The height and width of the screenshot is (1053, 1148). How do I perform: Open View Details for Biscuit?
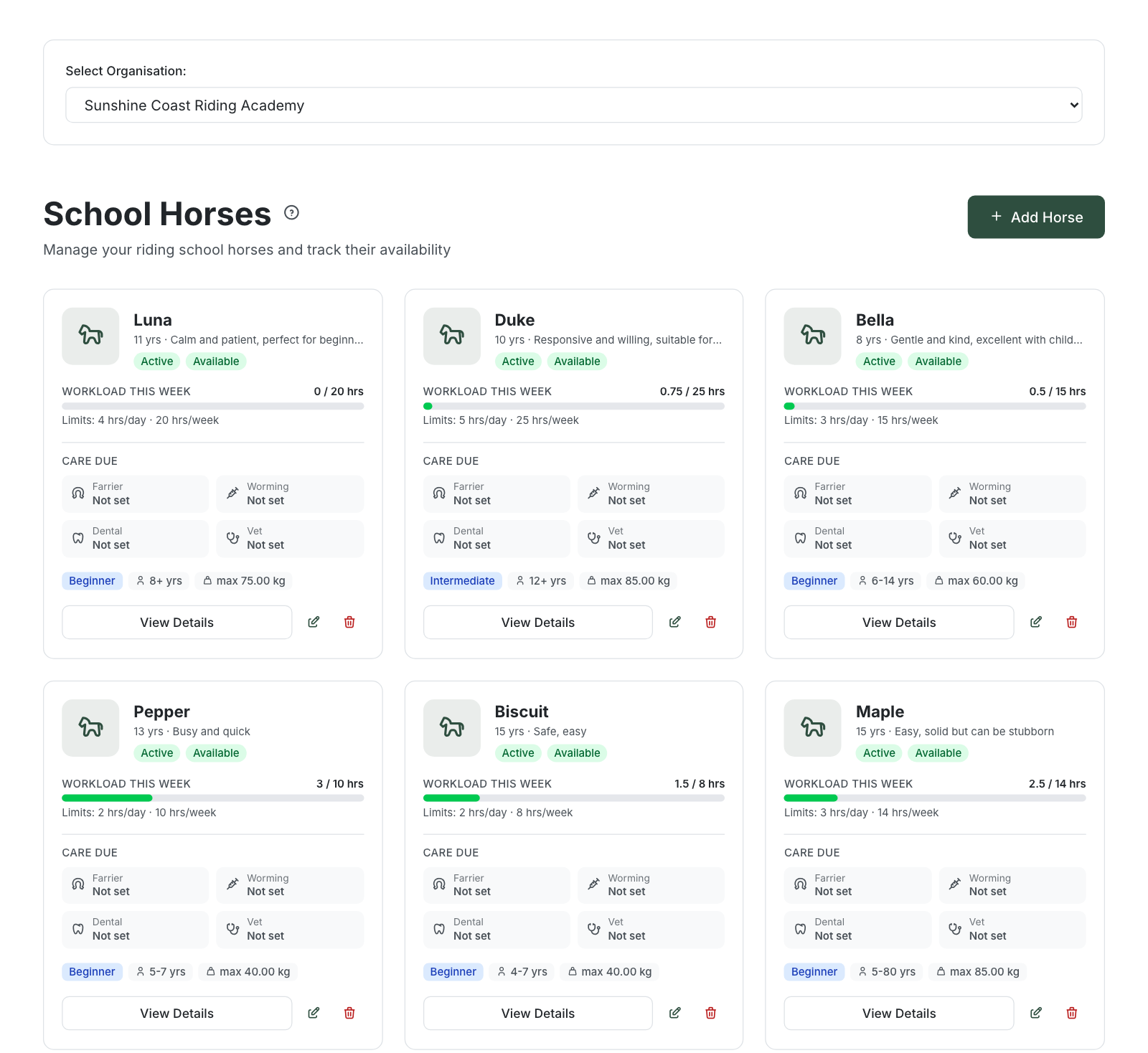click(537, 1013)
